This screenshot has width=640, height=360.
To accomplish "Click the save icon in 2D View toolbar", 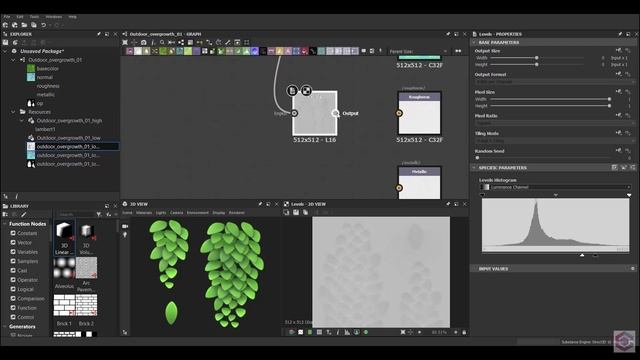I will tap(296, 213).
